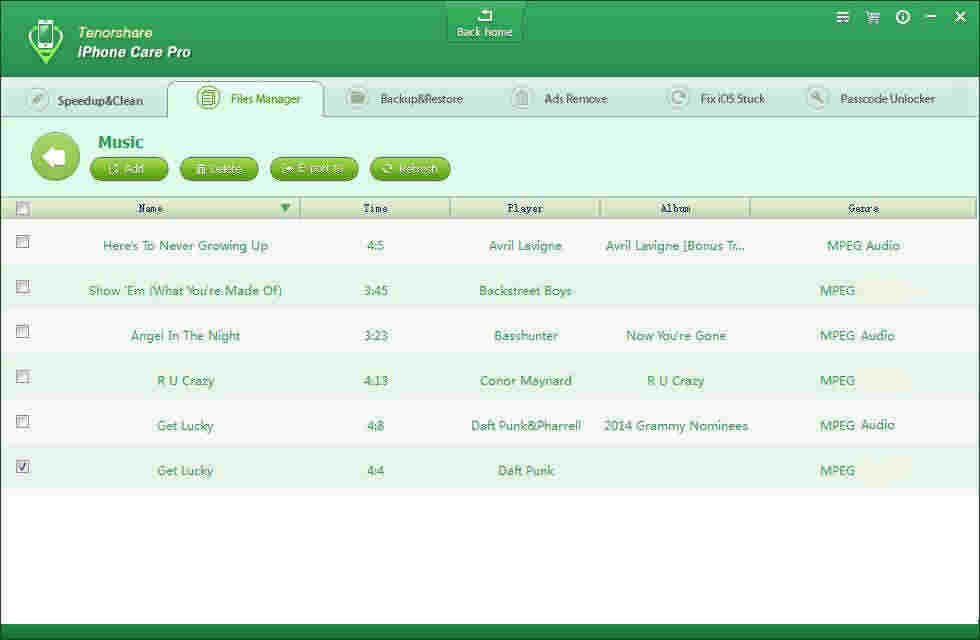Select song "Here's To Never Growing Up"
Screen dimensions: 980x640
[x=186, y=246]
